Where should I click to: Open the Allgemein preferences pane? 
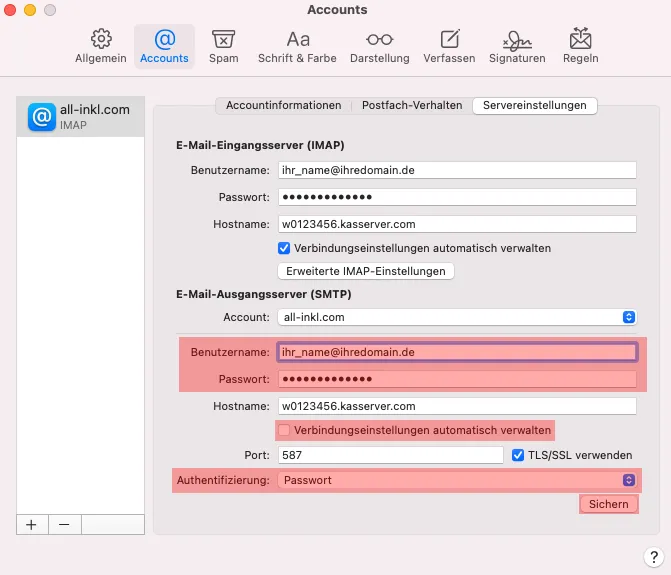[101, 46]
